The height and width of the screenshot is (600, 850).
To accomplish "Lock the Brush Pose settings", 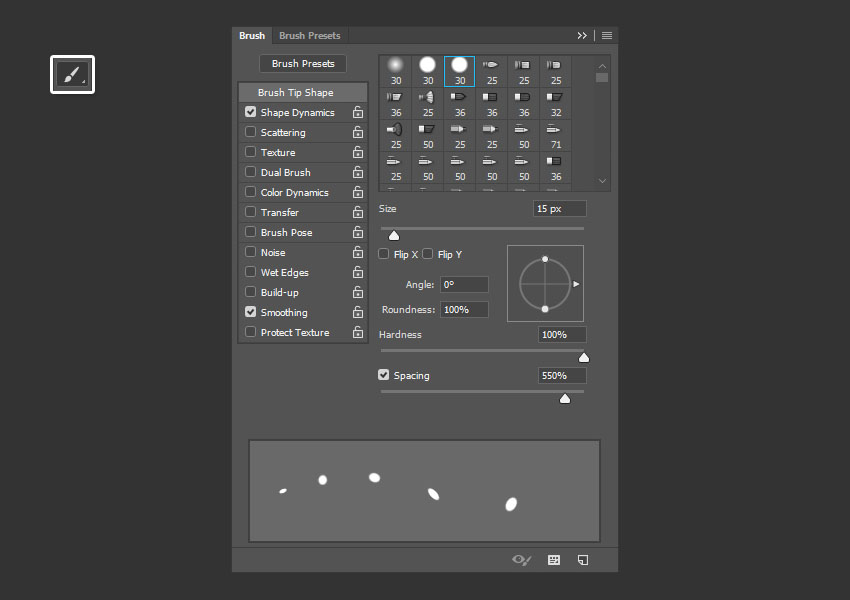I will pos(358,233).
